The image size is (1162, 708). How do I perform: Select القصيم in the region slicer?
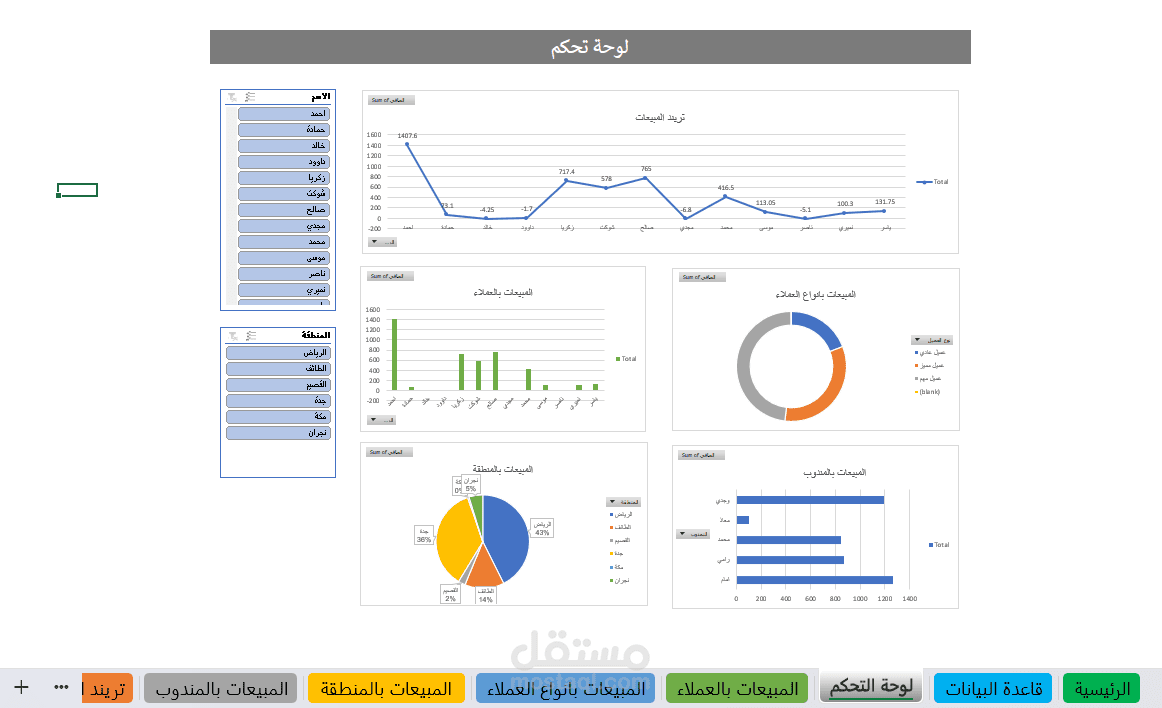coord(278,385)
